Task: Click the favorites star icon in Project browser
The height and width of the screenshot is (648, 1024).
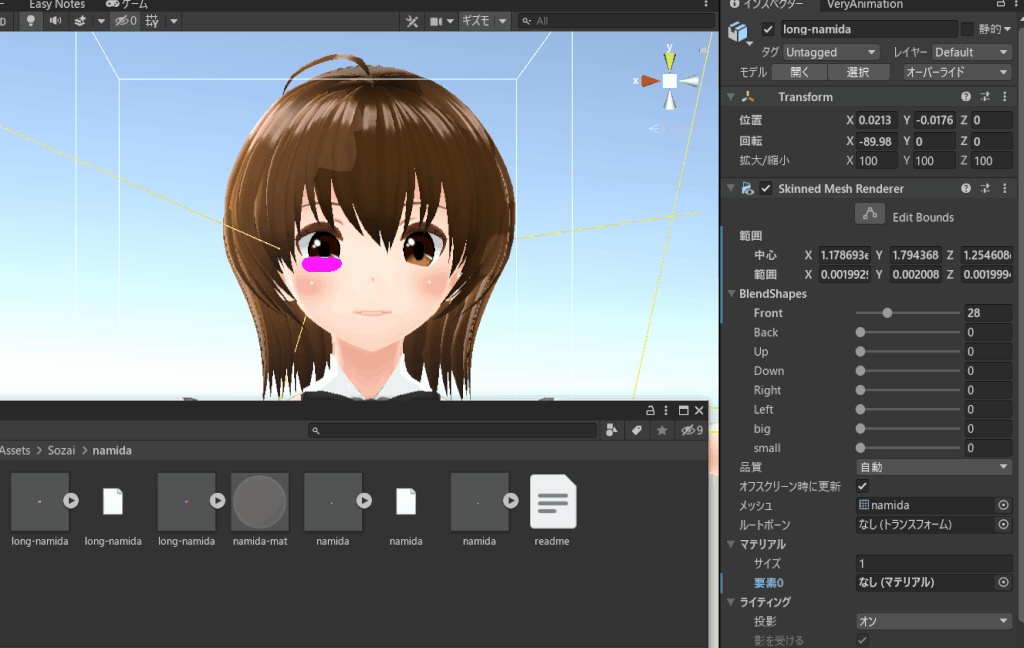Action: pos(662,430)
